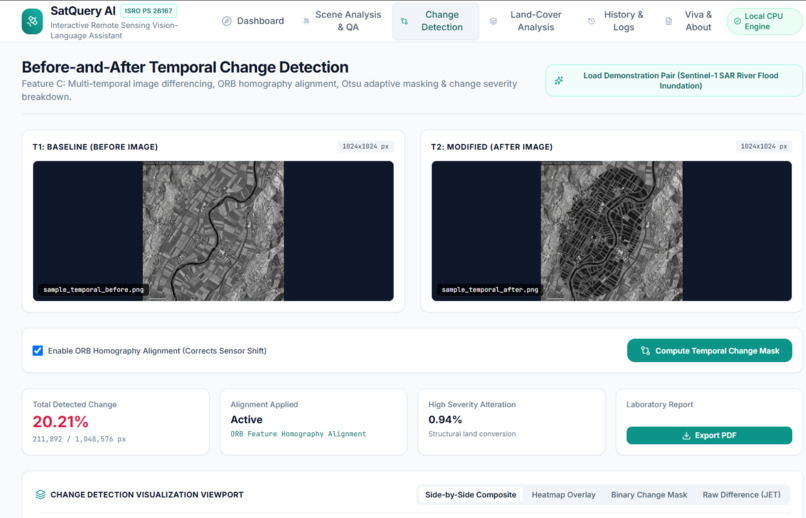806x518 pixels.
Task: Click Compute Temporal Change Mask button
Action: (709, 350)
